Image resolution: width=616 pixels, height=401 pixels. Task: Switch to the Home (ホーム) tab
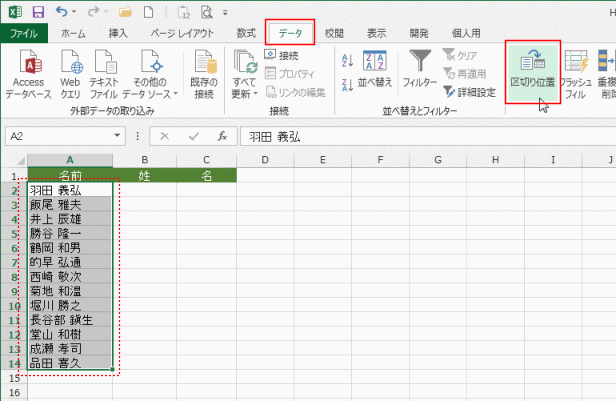[x=73, y=33]
